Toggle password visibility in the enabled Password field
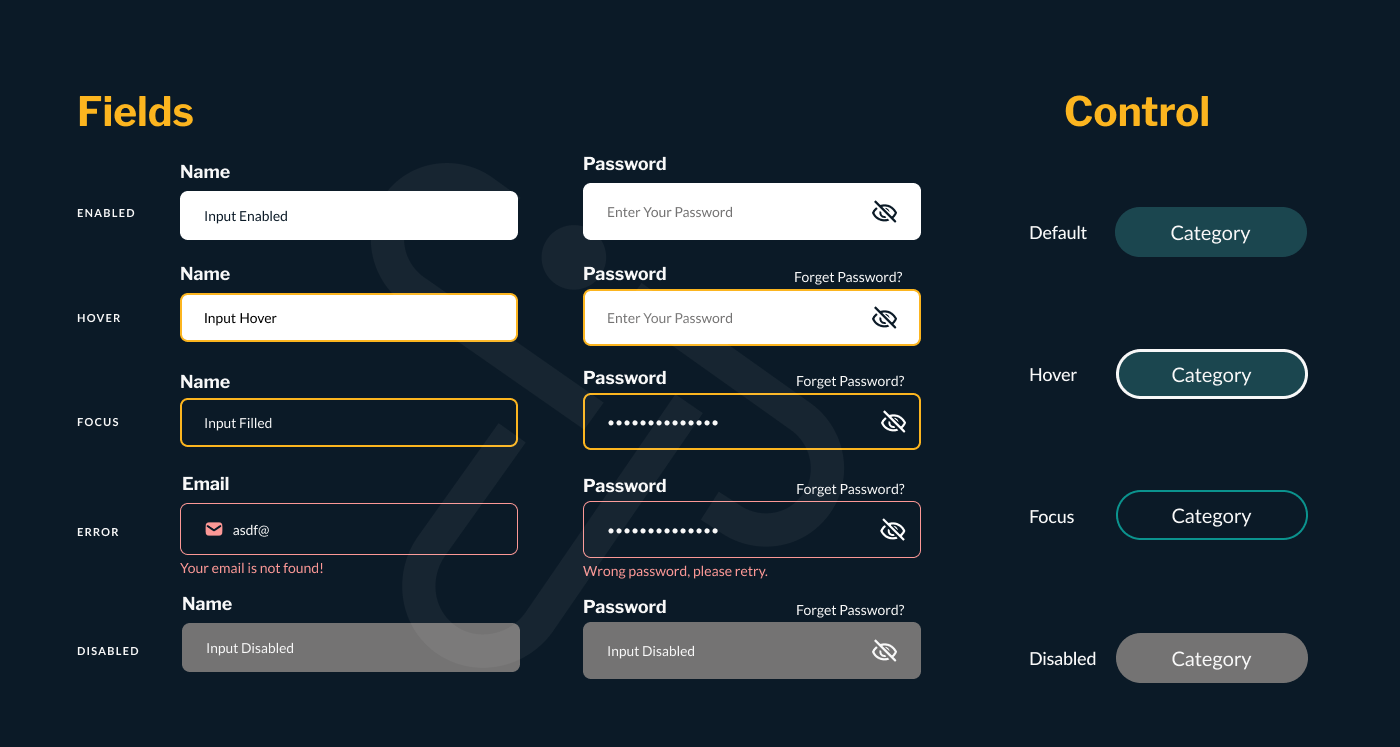This screenshot has width=1400, height=747. pos(884,212)
